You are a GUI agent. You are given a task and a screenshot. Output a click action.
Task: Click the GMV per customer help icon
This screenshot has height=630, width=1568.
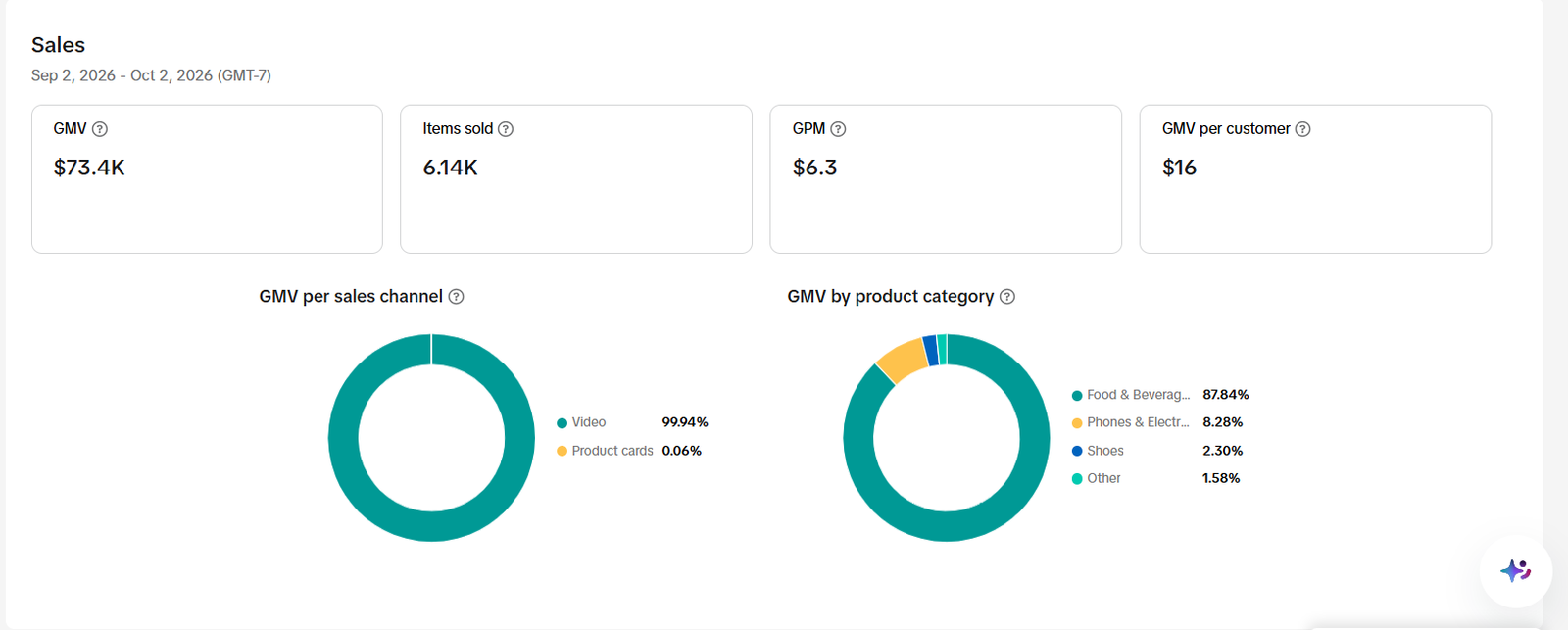pyautogui.click(x=1302, y=129)
